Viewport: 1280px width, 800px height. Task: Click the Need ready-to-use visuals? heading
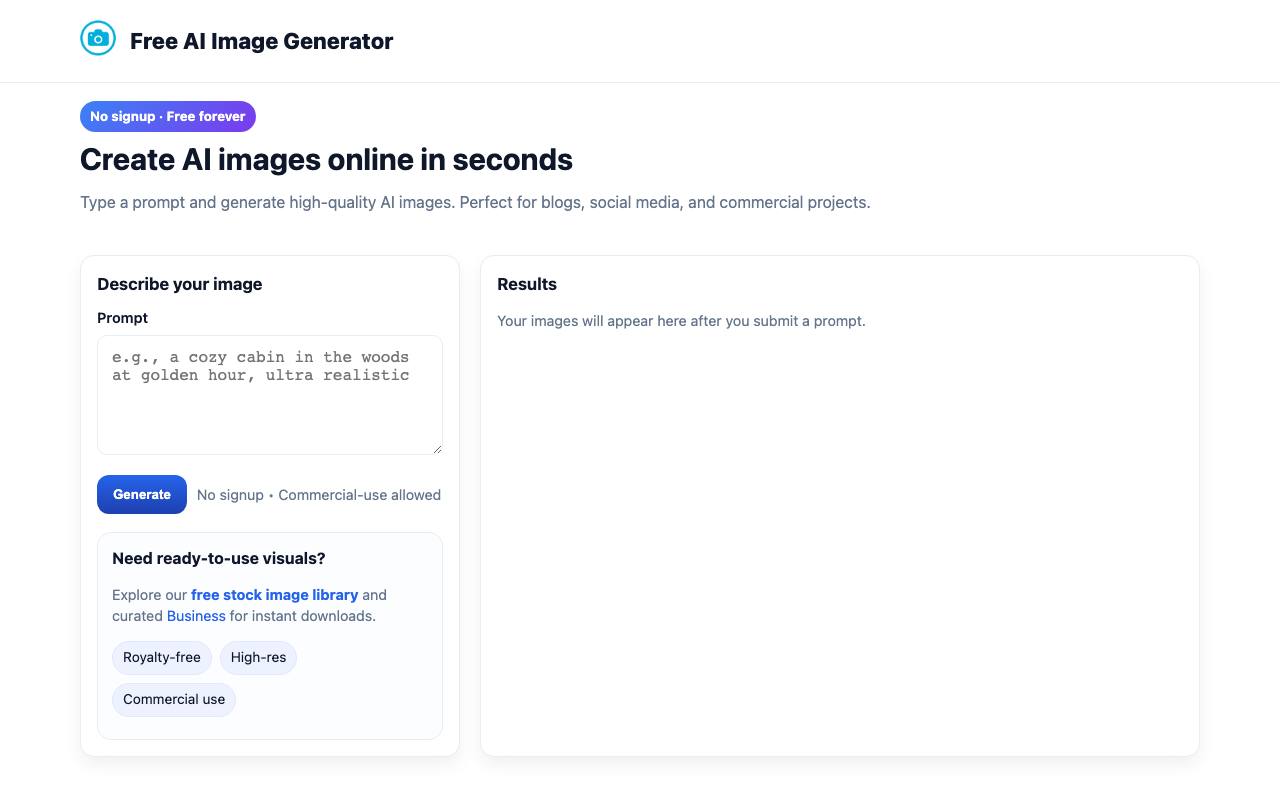tap(219, 558)
